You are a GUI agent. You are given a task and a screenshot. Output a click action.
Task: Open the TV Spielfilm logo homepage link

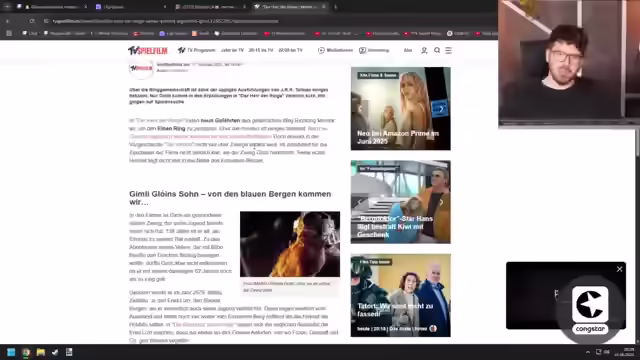[148, 51]
